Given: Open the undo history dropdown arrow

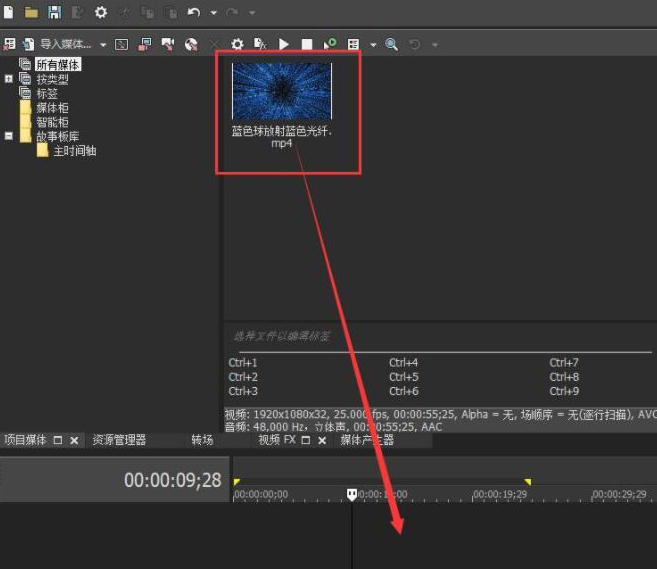Looking at the screenshot, I should pos(213,13).
